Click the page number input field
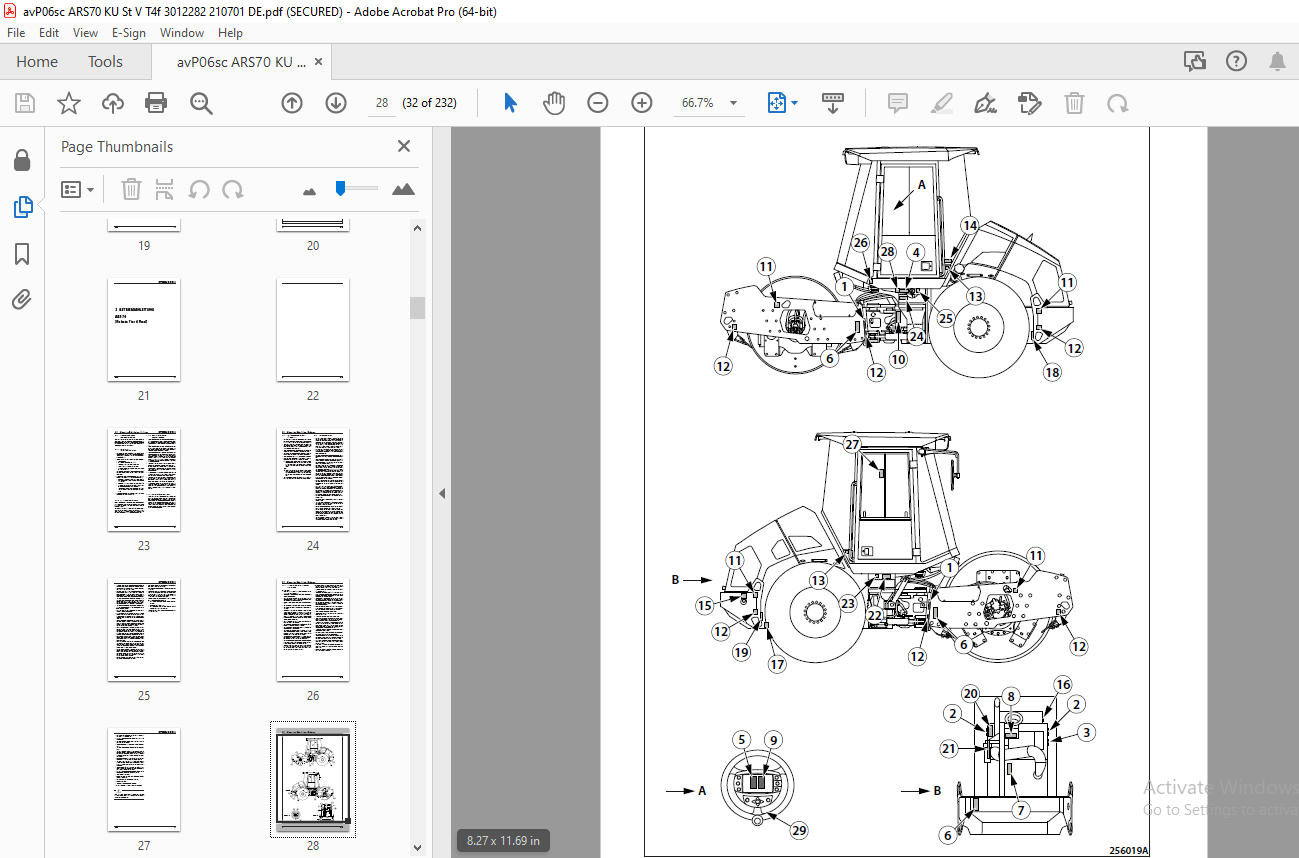The width and height of the screenshot is (1299, 858). tap(382, 103)
